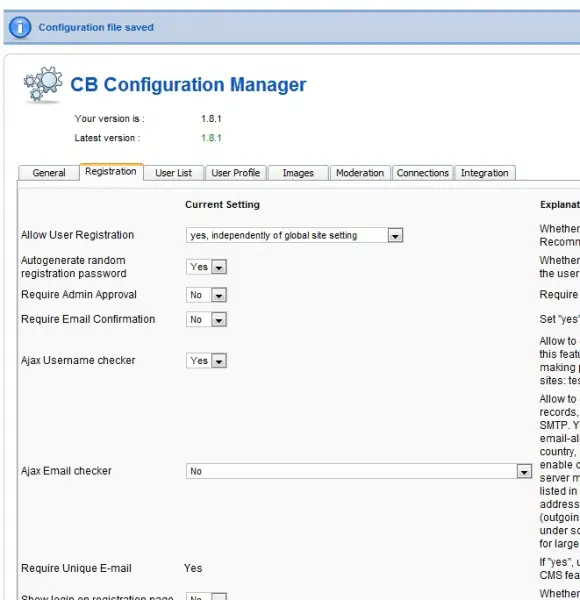580x600 pixels.
Task: Switch to the User List tab
Action: coord(174,173)
